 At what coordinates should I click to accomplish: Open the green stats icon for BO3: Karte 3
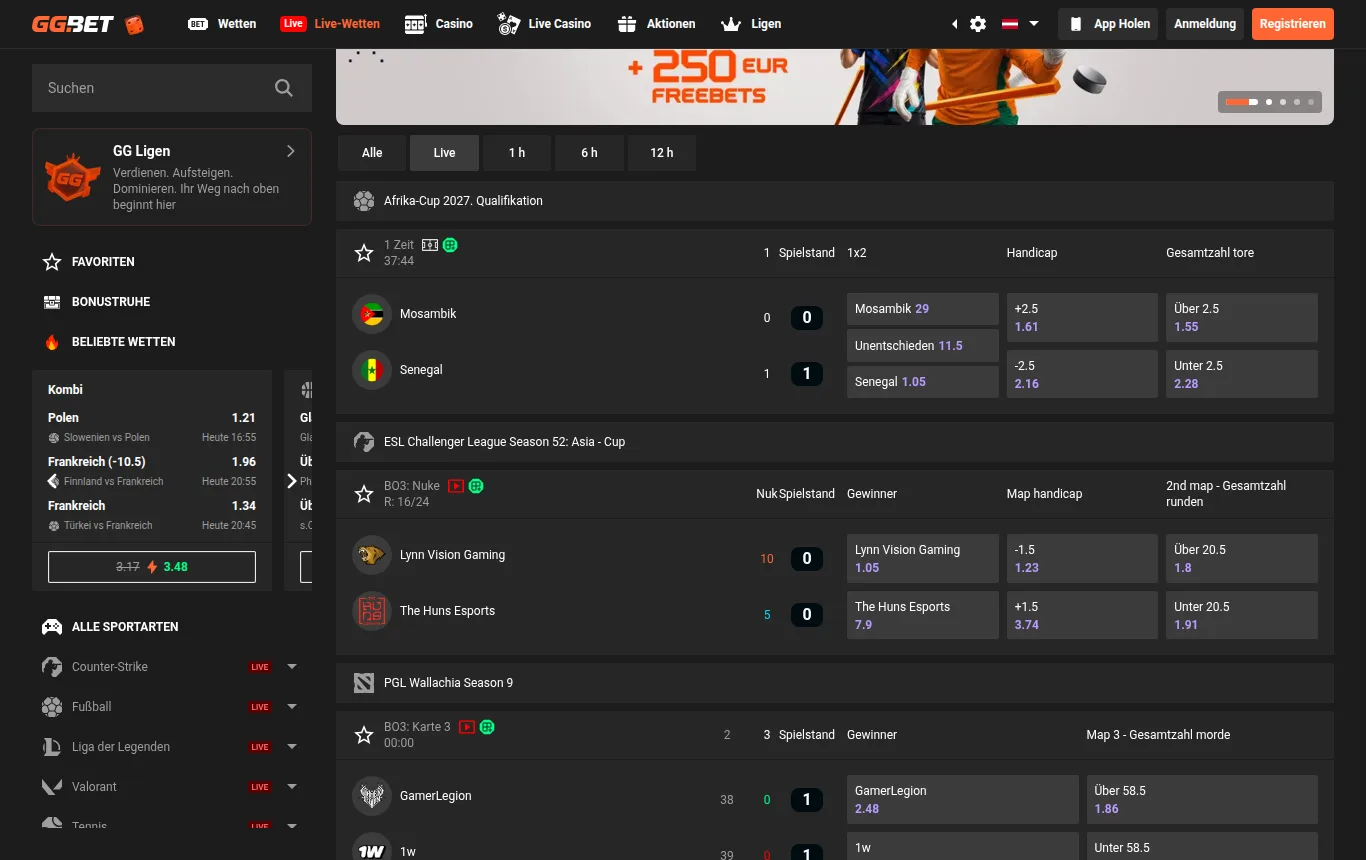click(x=487, y=727)
